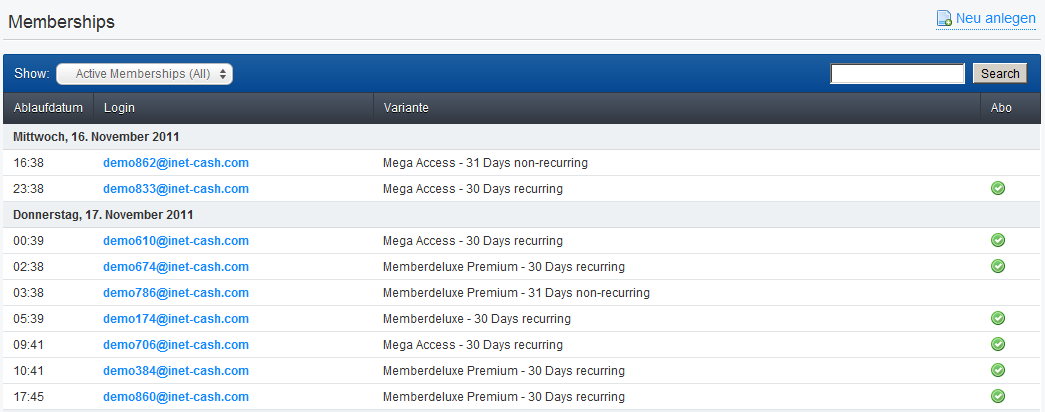Click green Abo checkmark for demo174

click(x=998, y=318)
